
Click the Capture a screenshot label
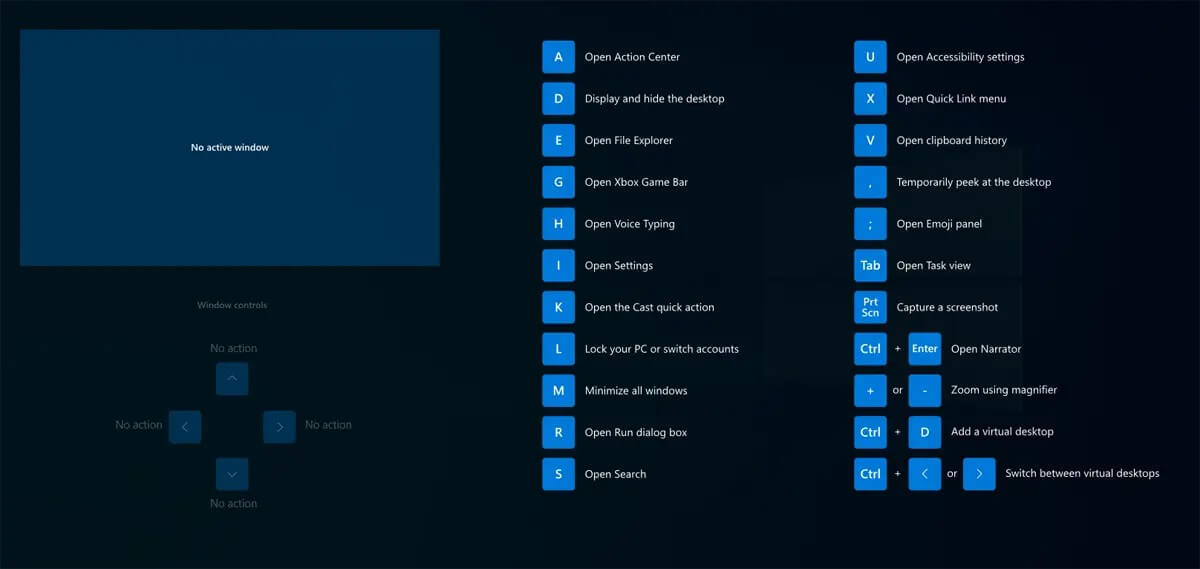pyautogui.click(x=947, y=307)
